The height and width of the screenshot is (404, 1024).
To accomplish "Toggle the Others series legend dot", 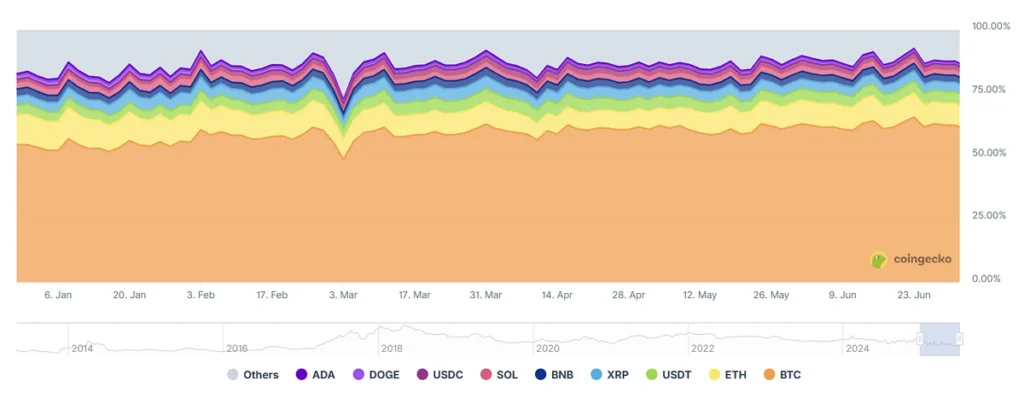I will (x=233, y=375).
